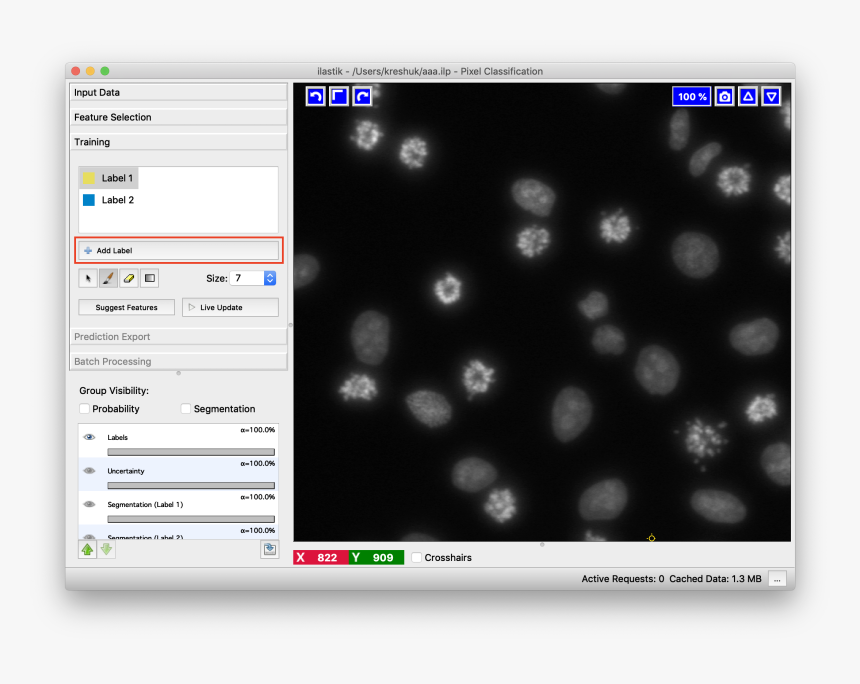The image size is (860, 684).
Task: Adjust the Uncertainty layer opacity slider
Action: [191, 485]
